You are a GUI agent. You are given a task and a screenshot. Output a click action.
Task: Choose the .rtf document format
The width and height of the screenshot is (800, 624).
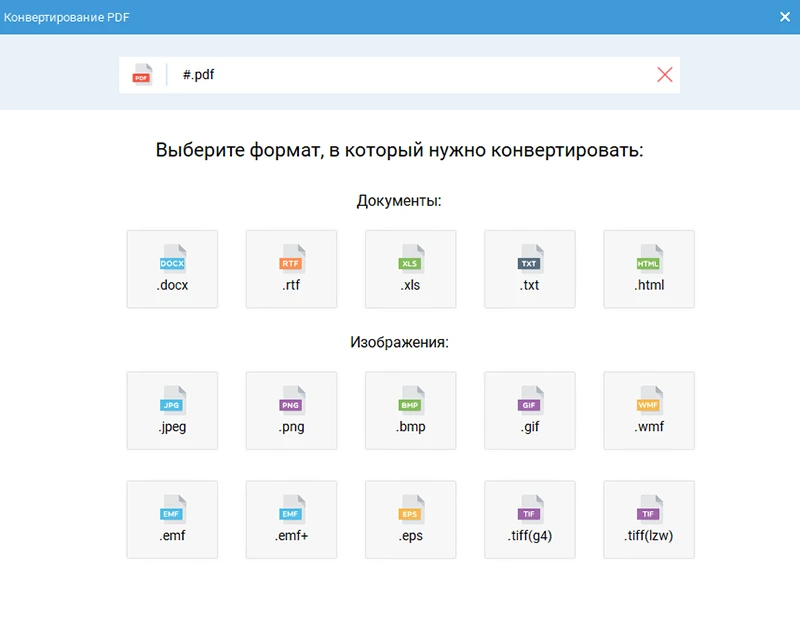(x=291, y=269)
